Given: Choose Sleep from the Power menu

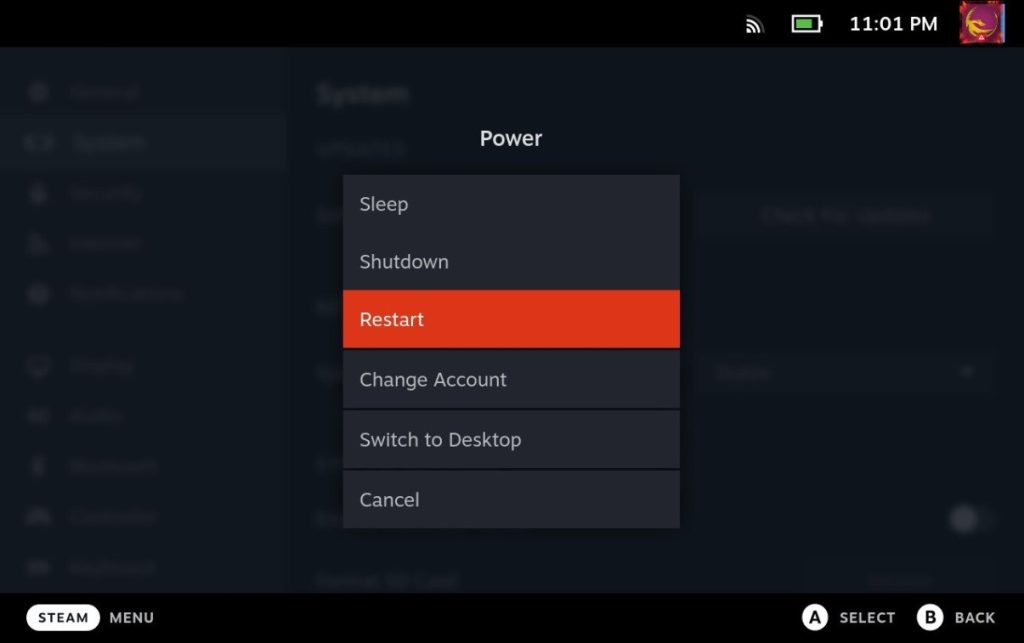Looking at the screenshot, I should (x=511, y=204).
